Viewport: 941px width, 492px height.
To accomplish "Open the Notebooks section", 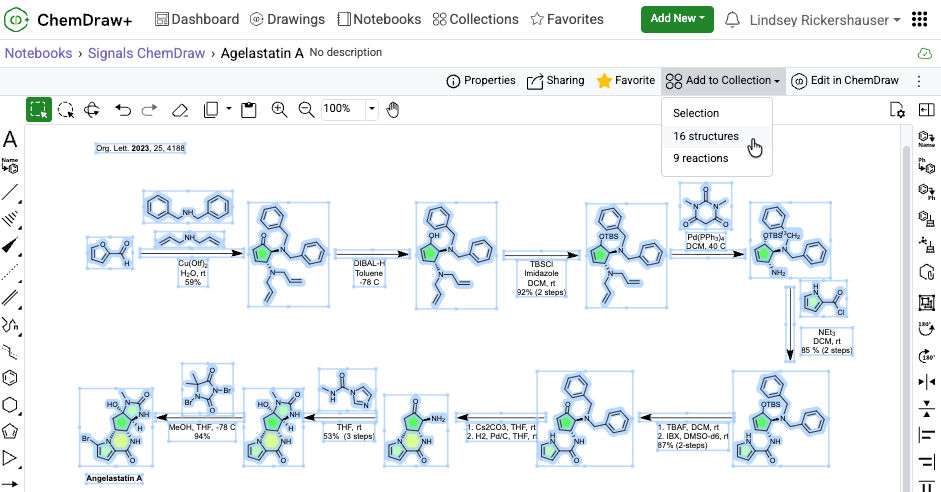I will (379, 19).
